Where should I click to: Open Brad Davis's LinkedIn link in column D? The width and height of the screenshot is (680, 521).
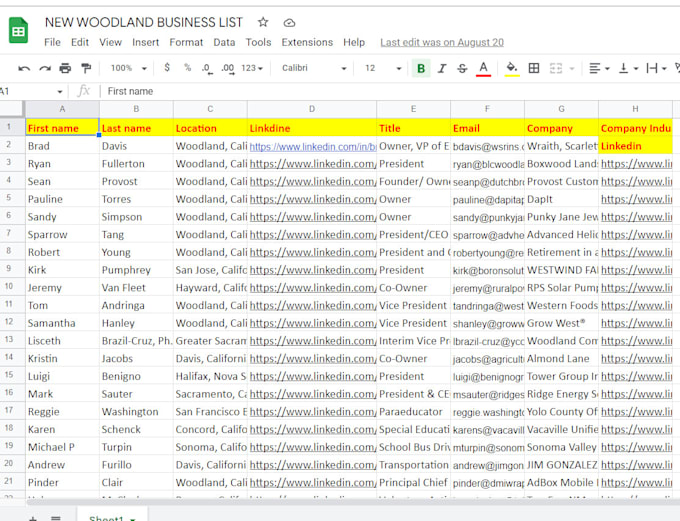click(x=313, y=147)
